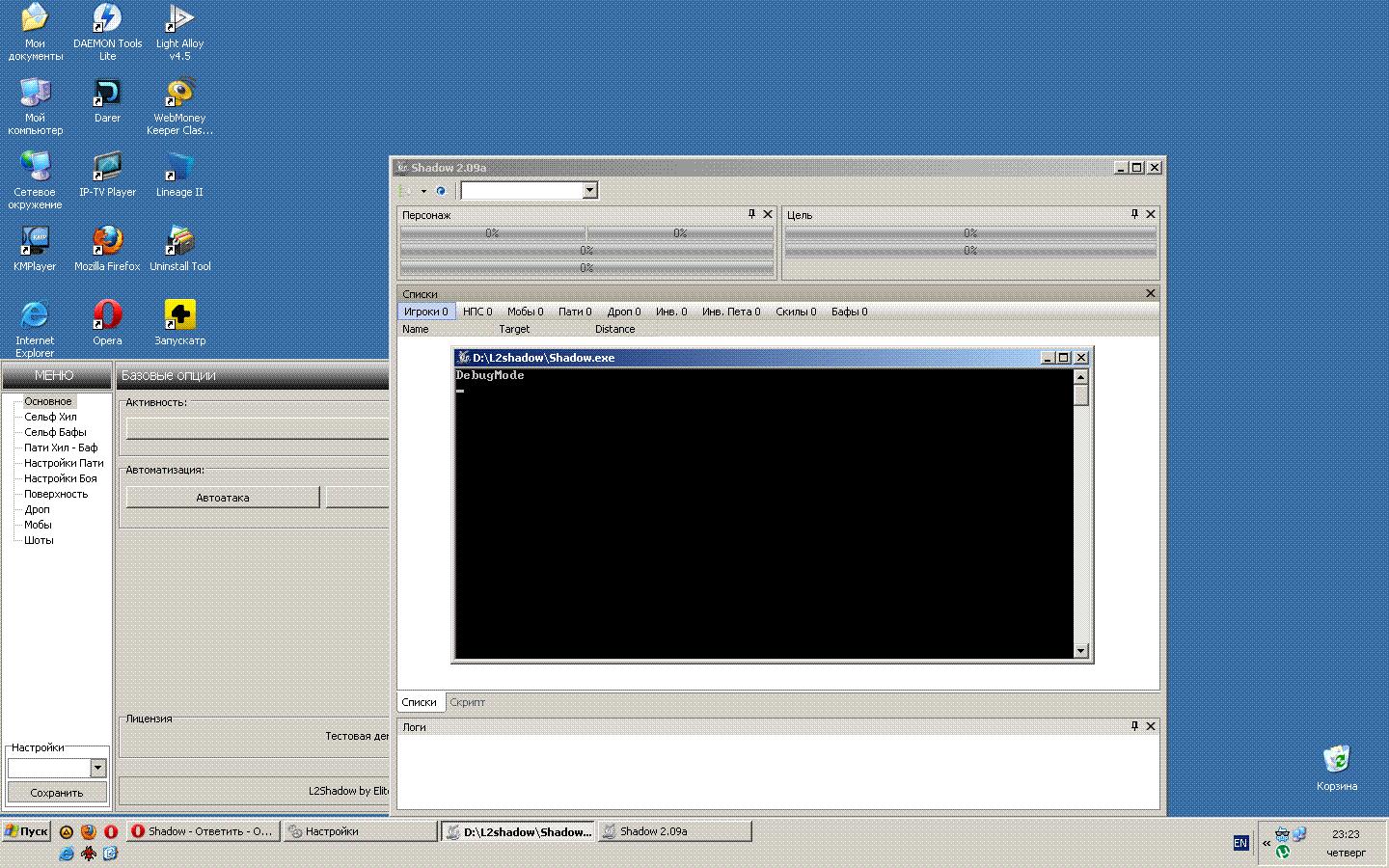Switch to the Бафы 0 tab
Image resolution: width=1389 pixels, height=868 pixels.
click(850, 312)
